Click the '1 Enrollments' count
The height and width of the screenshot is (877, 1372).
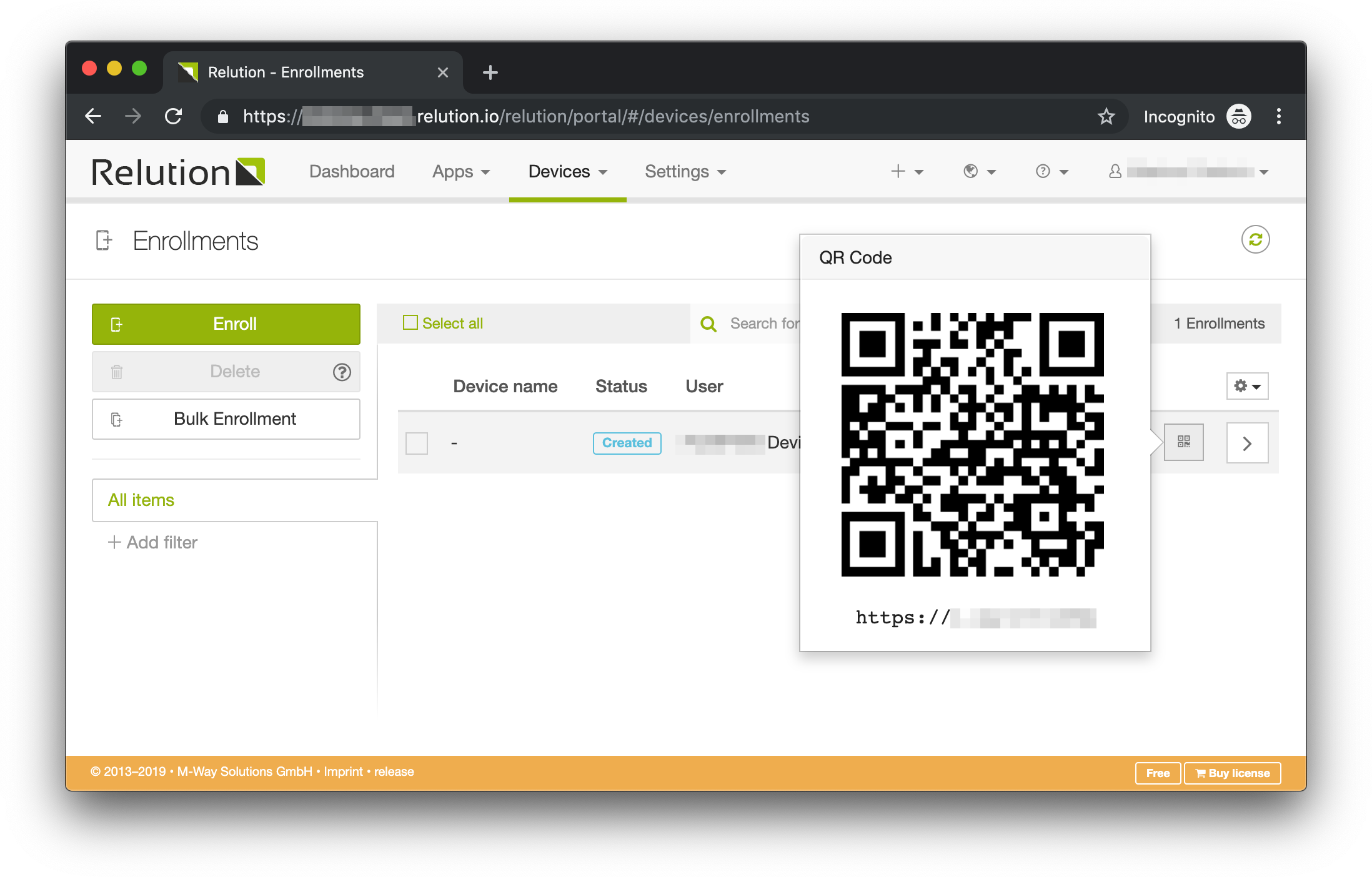1219,324
